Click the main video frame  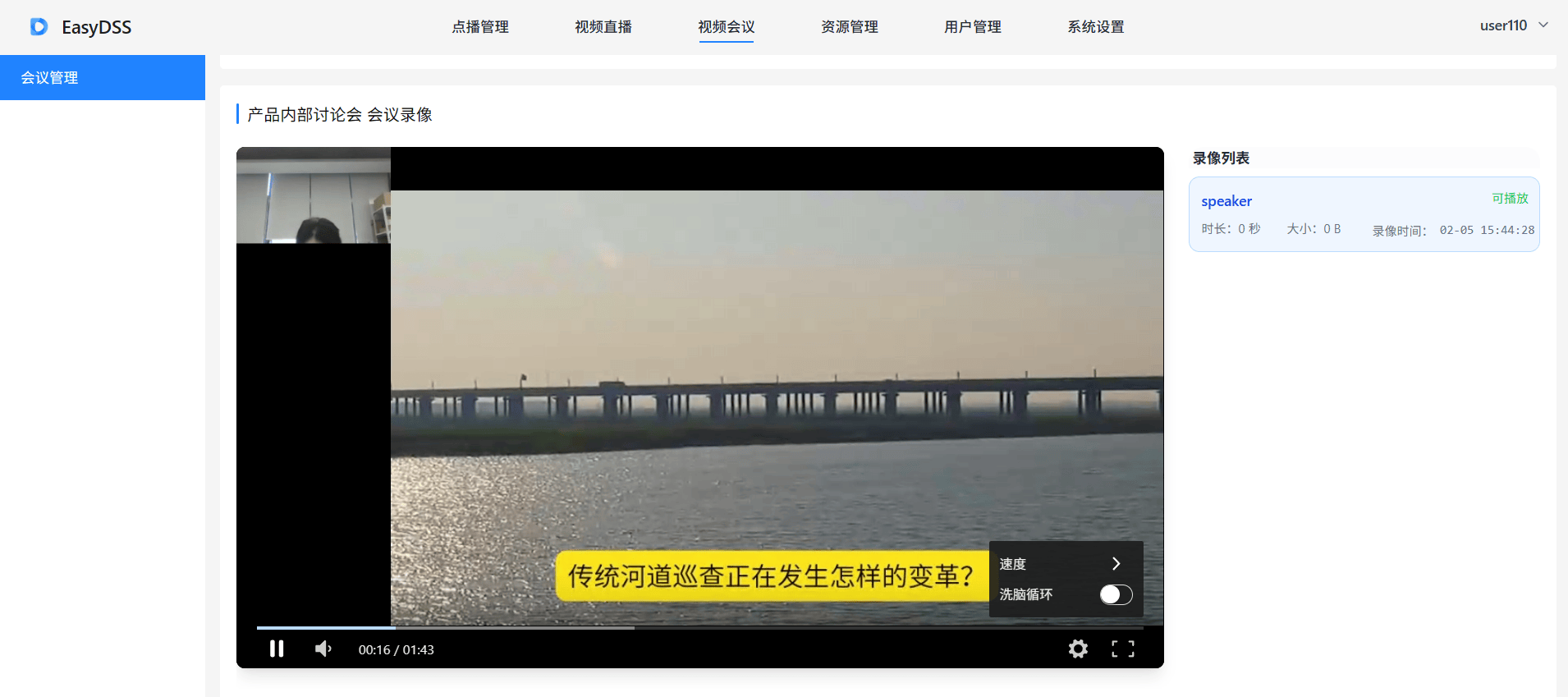[776, 369]
